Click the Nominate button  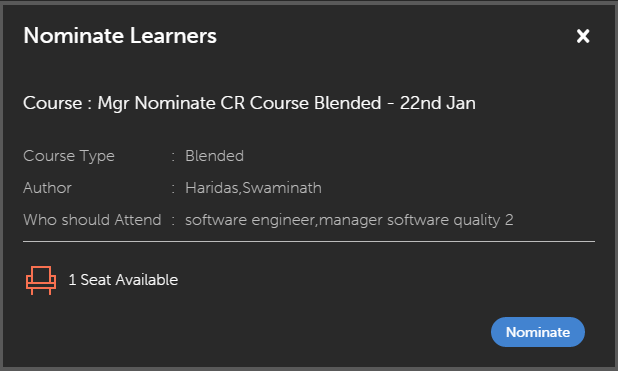(x=538, y=332)
